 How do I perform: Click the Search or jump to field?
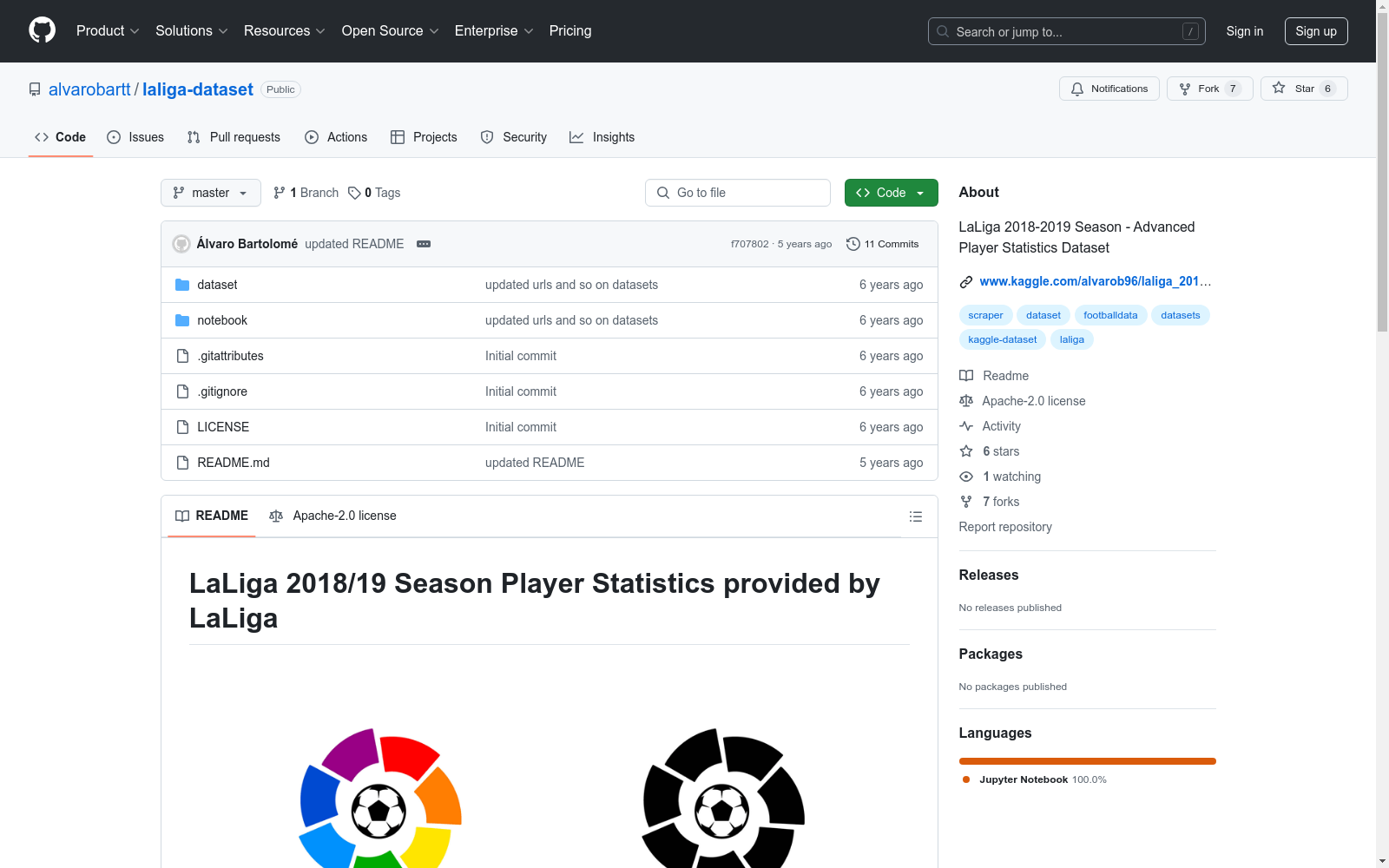coord(1067,31)
